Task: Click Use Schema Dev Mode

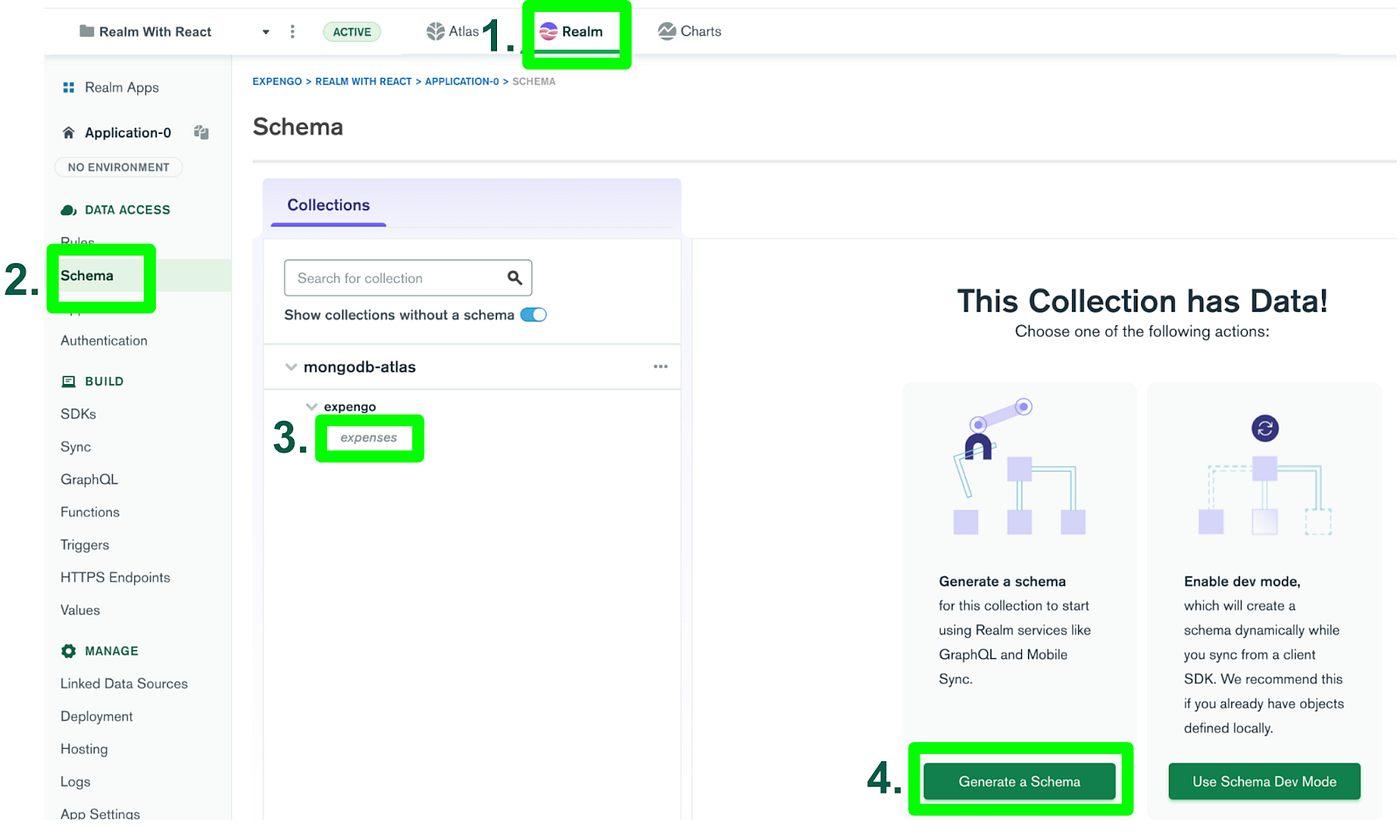Action: point(1264,781)
